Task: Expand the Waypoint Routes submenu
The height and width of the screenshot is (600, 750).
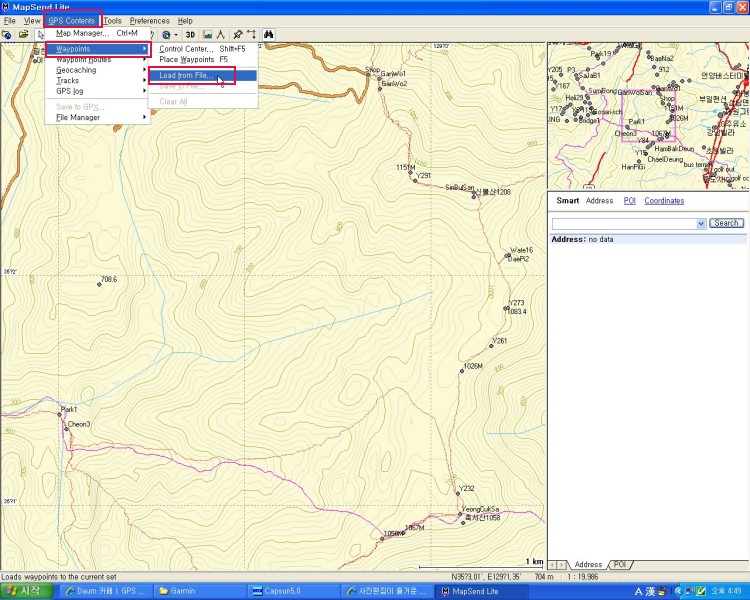Action: (x=97, y=60)
